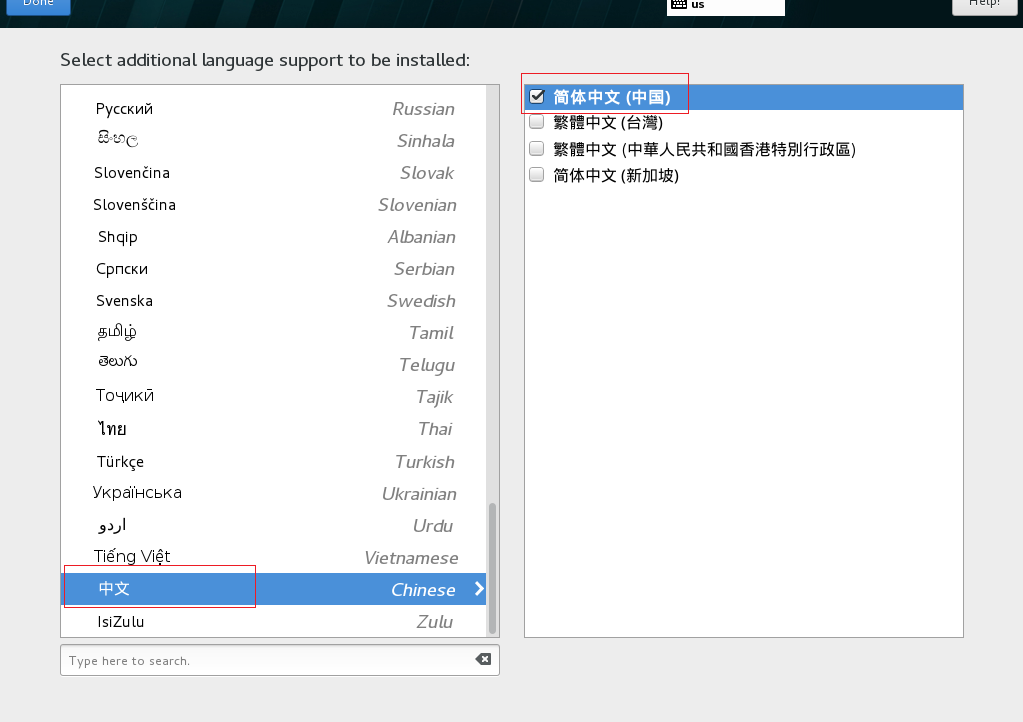Click 简体中文 (中国) locale text
Viewport: 1023px width, 722px height.
611,97
